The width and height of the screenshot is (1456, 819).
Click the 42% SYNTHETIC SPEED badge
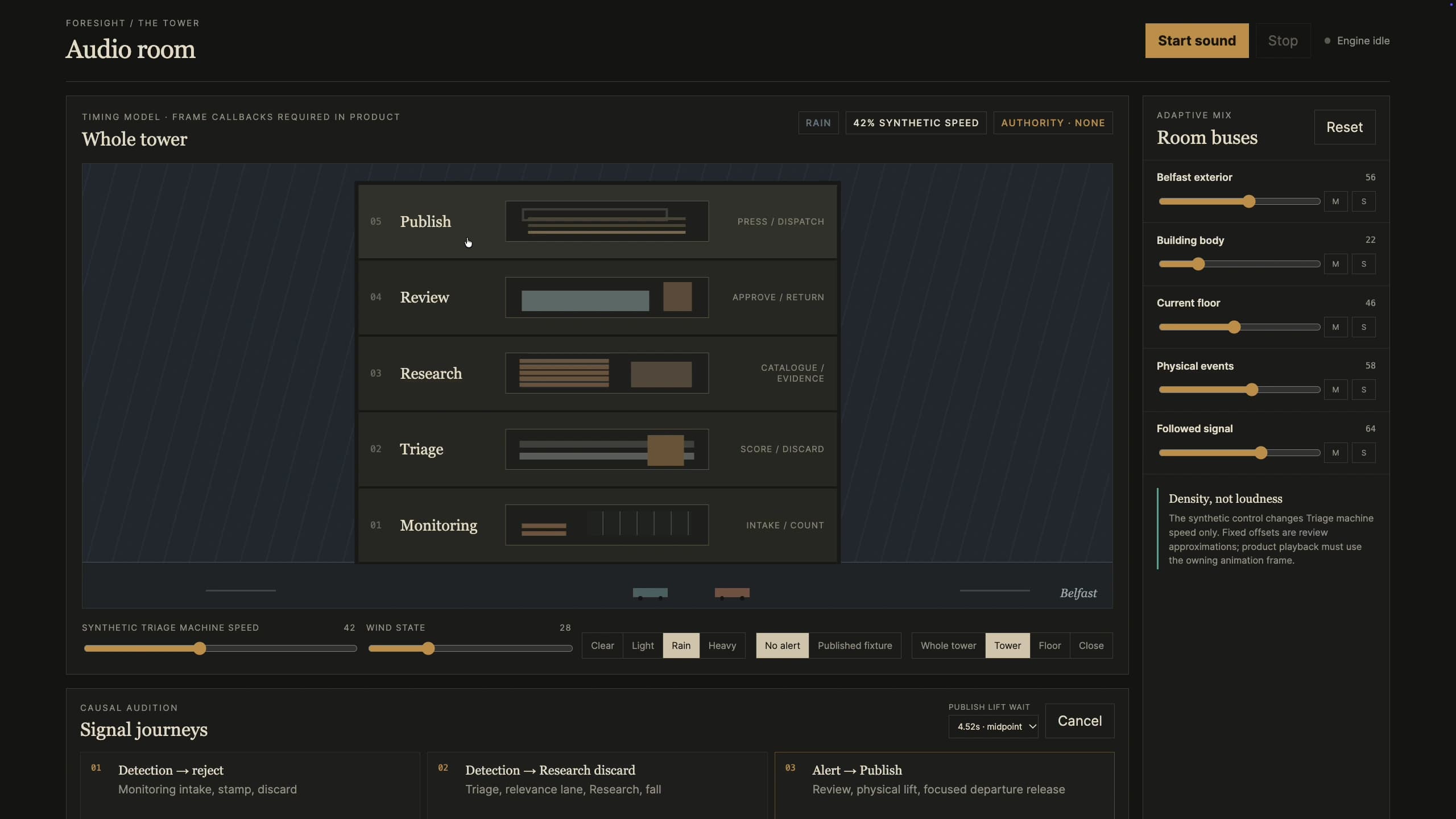tap(916, 123)
